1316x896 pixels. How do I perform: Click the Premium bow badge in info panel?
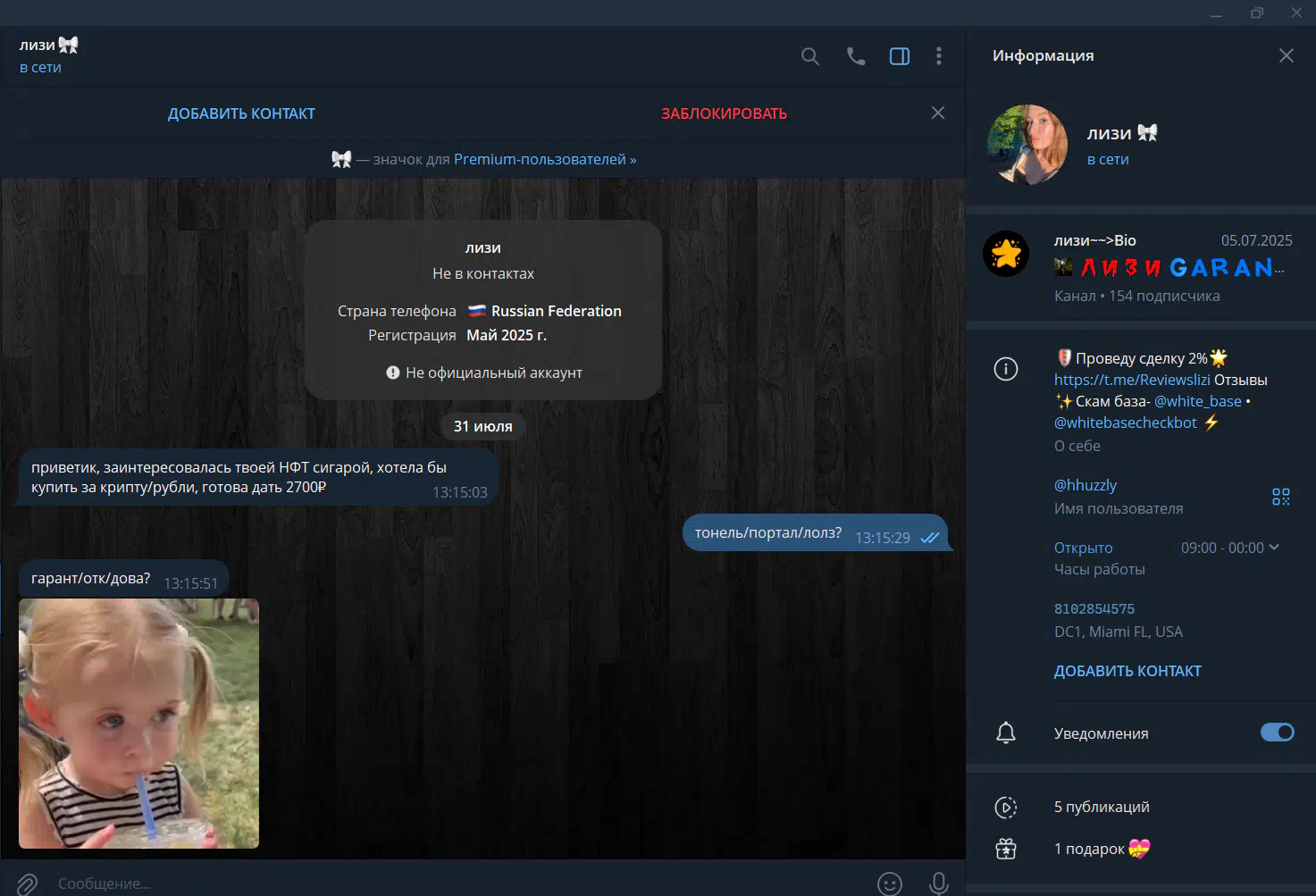click(x=1148, y=133)
